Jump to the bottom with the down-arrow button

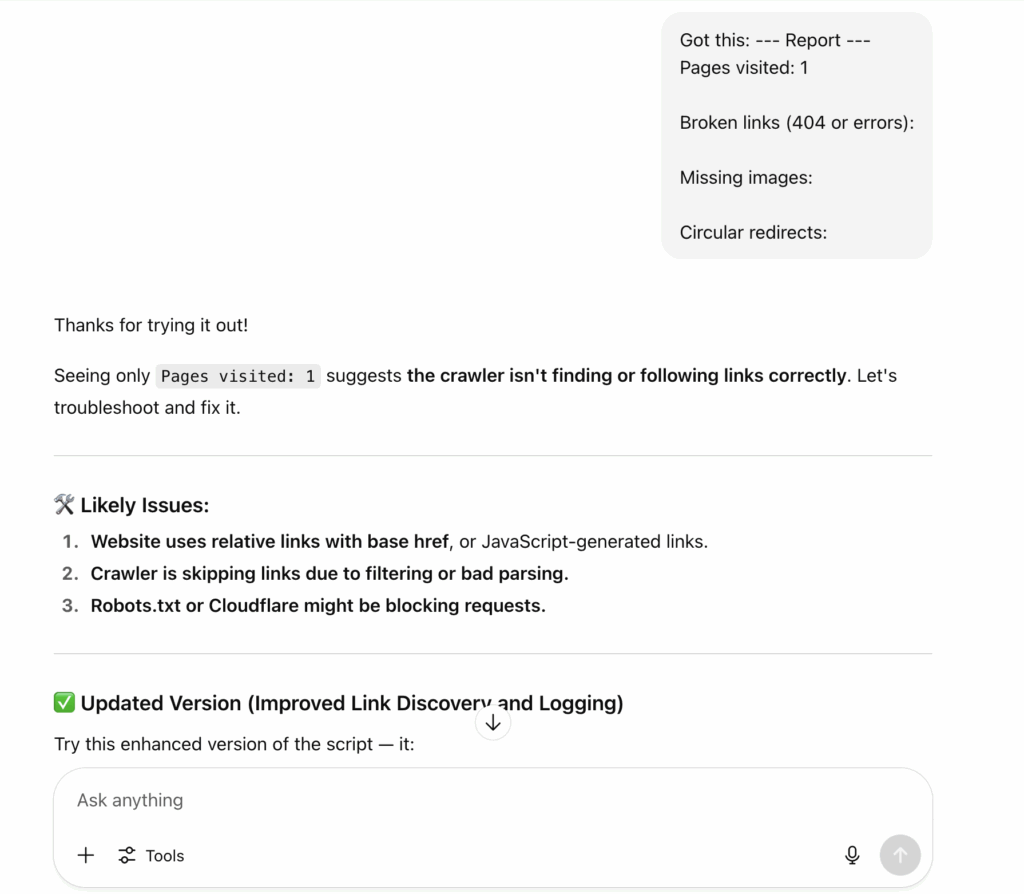click(x=493, y=723)
